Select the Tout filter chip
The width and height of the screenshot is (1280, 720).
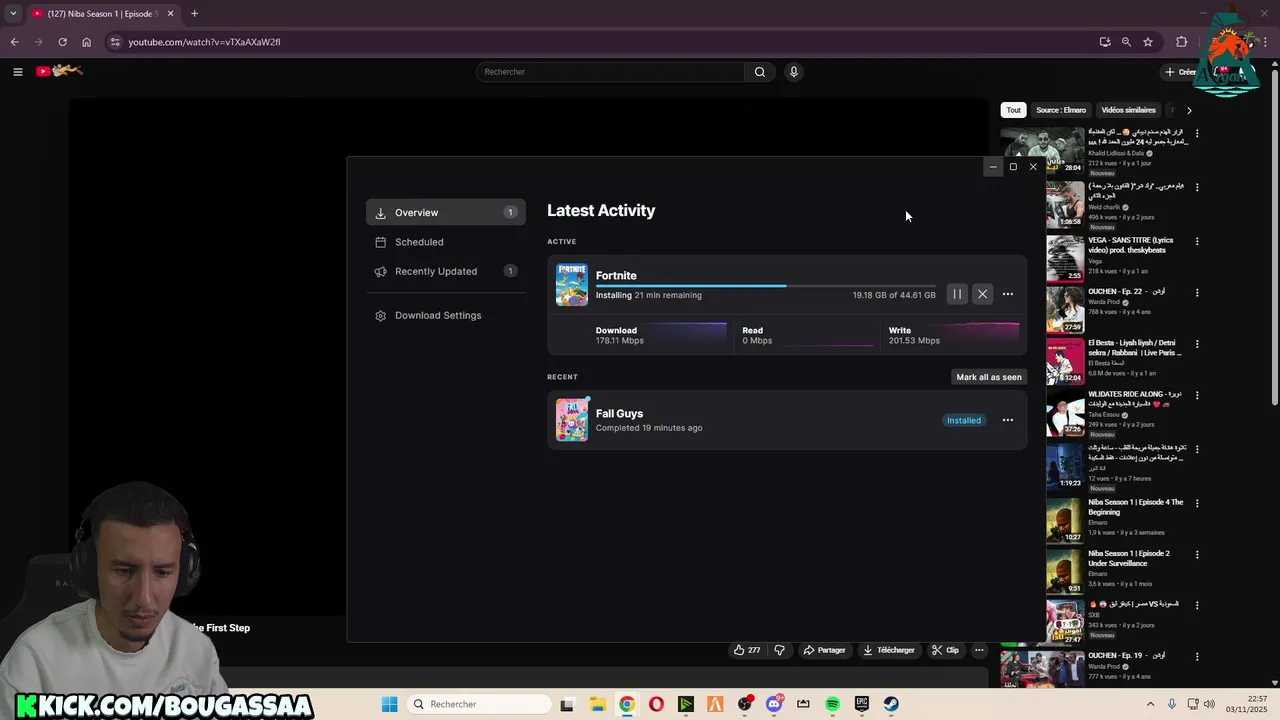[x=1014, y=110]
